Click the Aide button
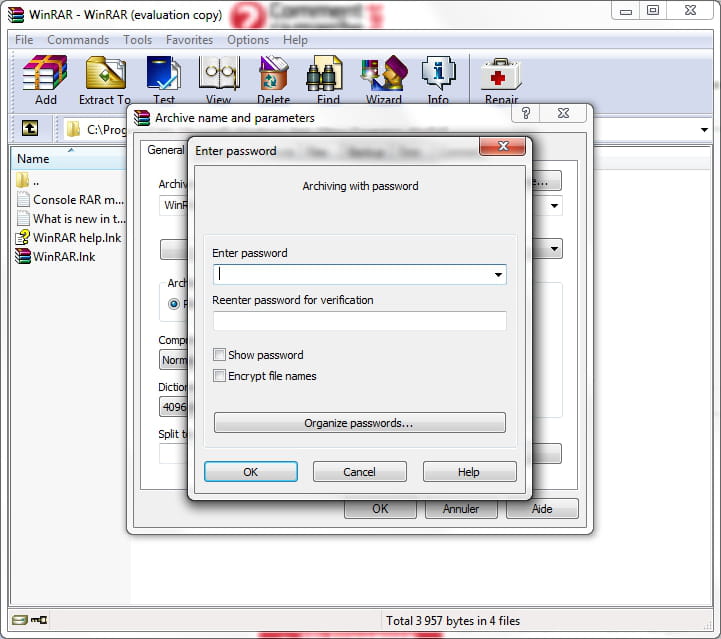721x639 pixels. [542, 508]
